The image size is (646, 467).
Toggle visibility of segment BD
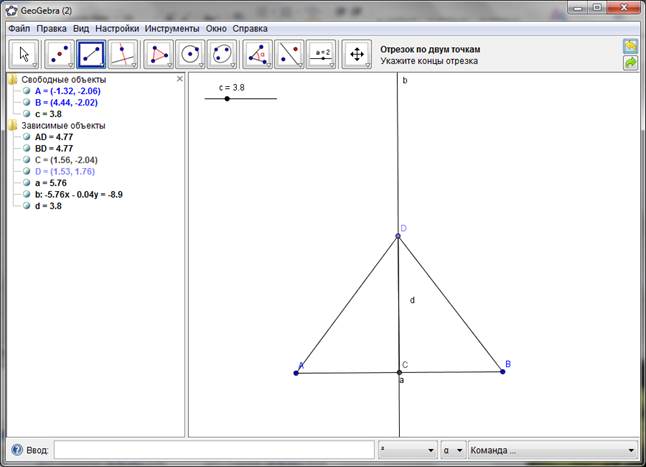pyautogui.click(x=27, y=148)
